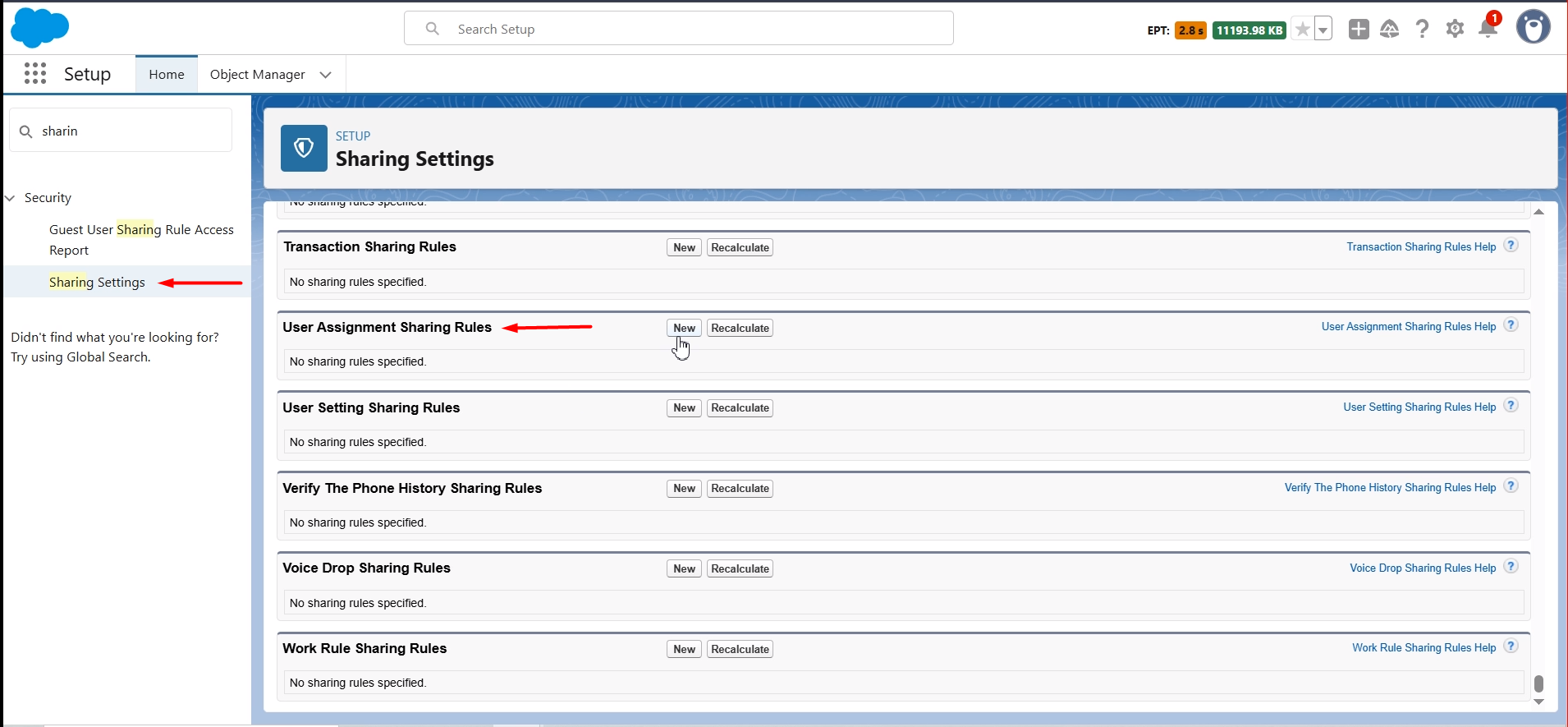Open favorites list dropdown arrow
This screenshot has width=1568, height=727.
pos(1323,30)
